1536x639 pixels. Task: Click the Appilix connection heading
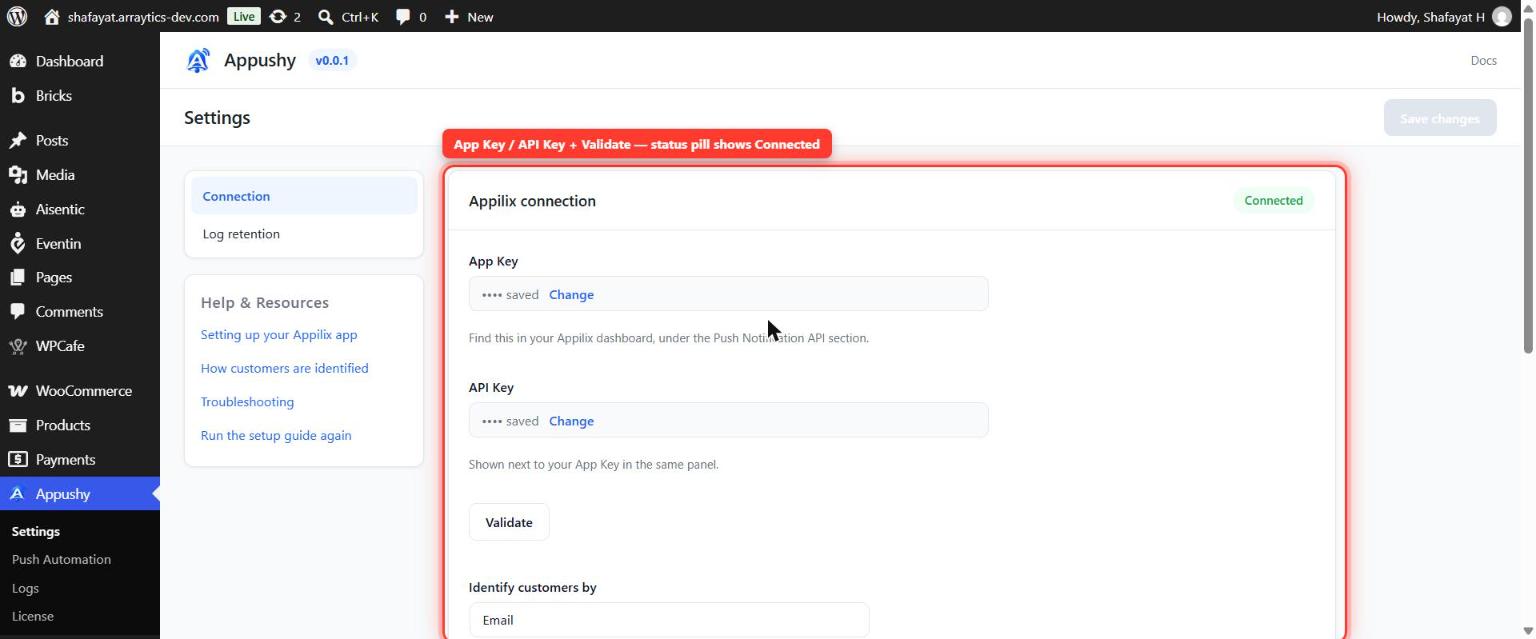(x=532, y=201)
